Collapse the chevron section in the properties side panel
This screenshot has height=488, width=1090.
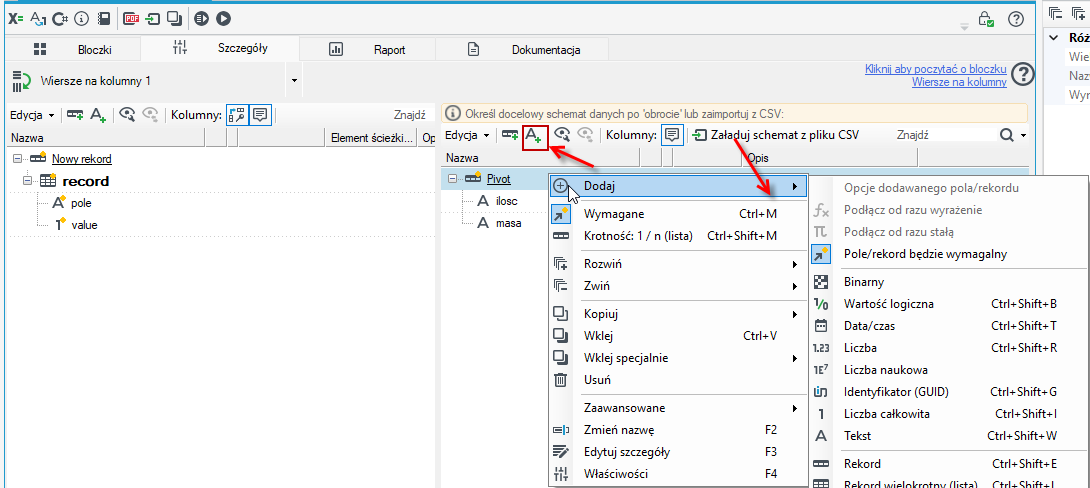pos(1055,38)
